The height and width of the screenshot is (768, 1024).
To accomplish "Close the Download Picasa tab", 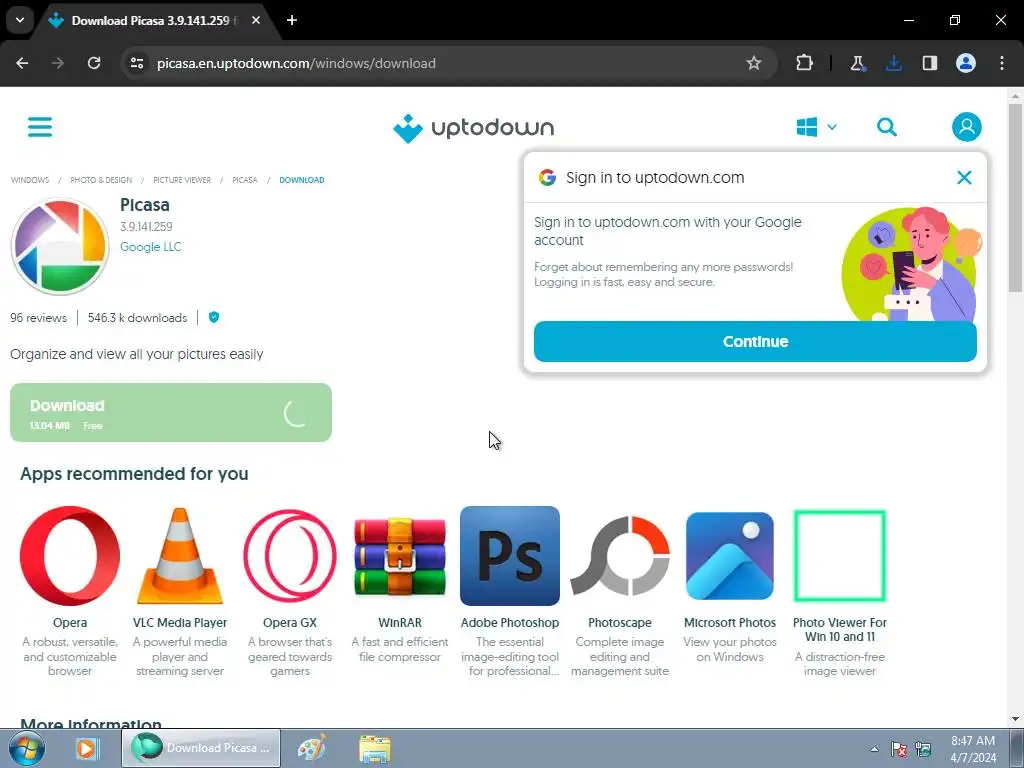I will click(256, 20).
